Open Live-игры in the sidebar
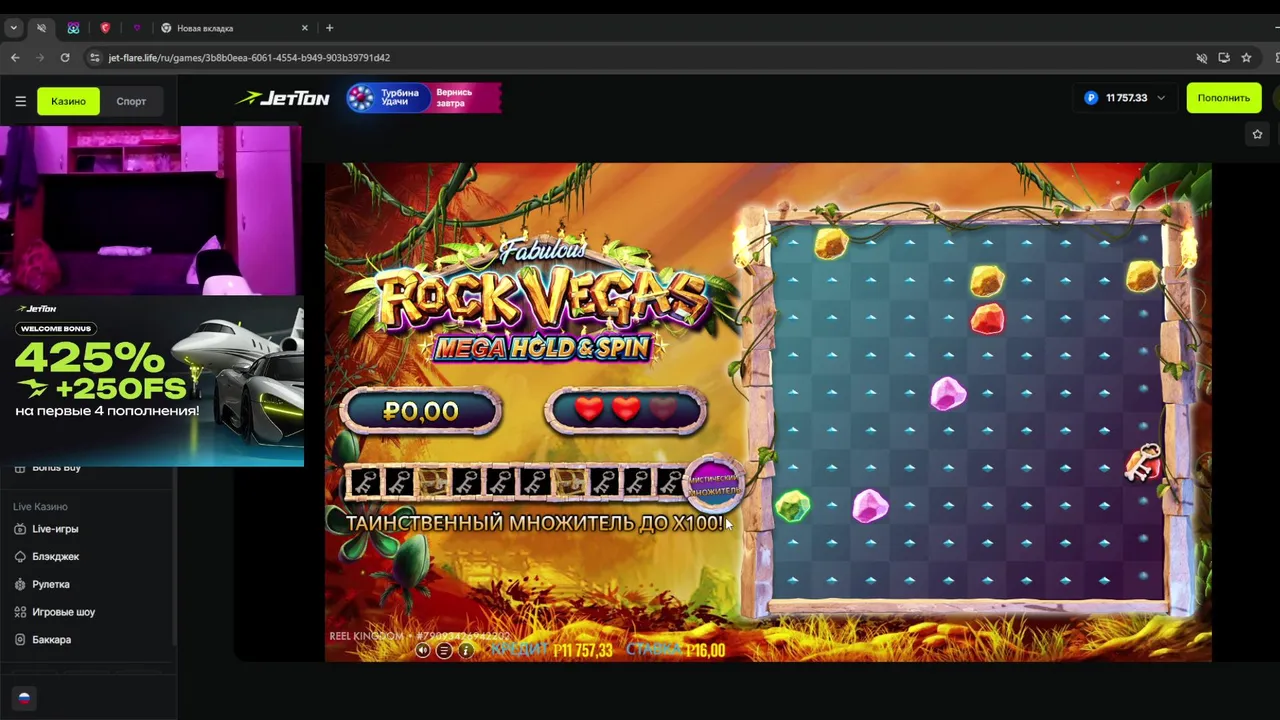The height and width of the screenshot is (720, 1280). point(55,529)
